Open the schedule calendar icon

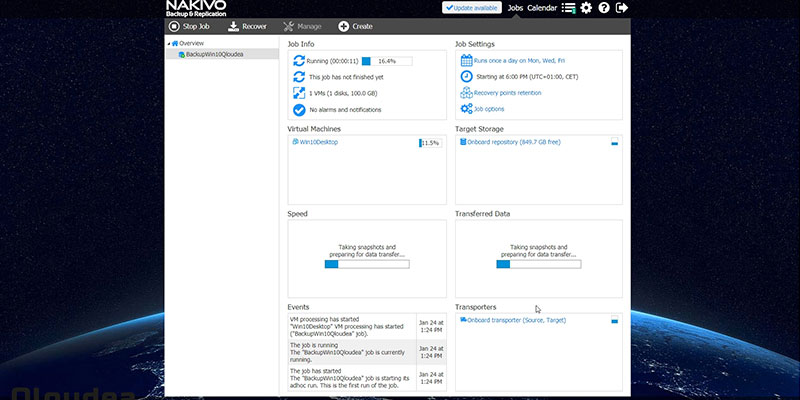point(466,60)
